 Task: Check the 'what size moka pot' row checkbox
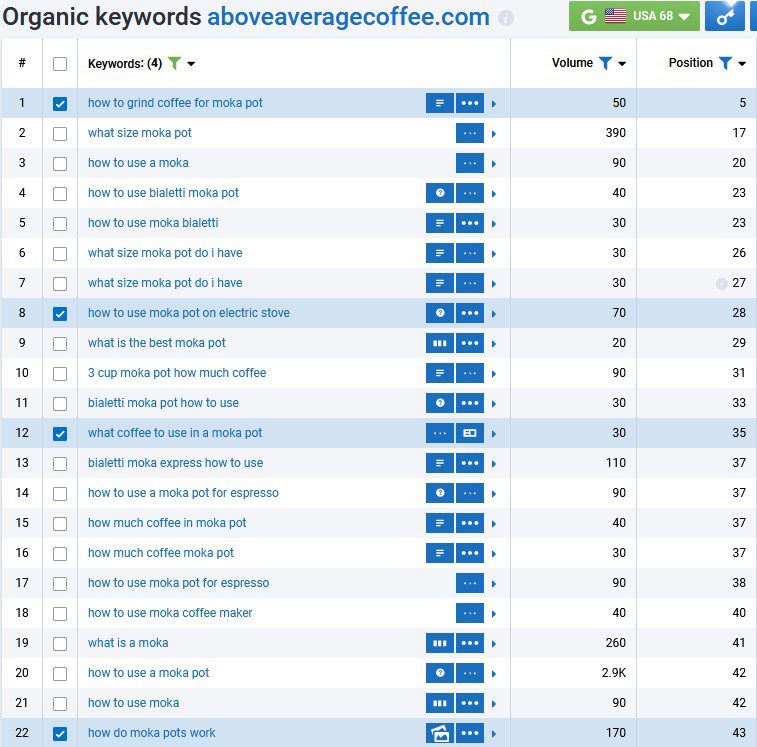pos(60,134)
